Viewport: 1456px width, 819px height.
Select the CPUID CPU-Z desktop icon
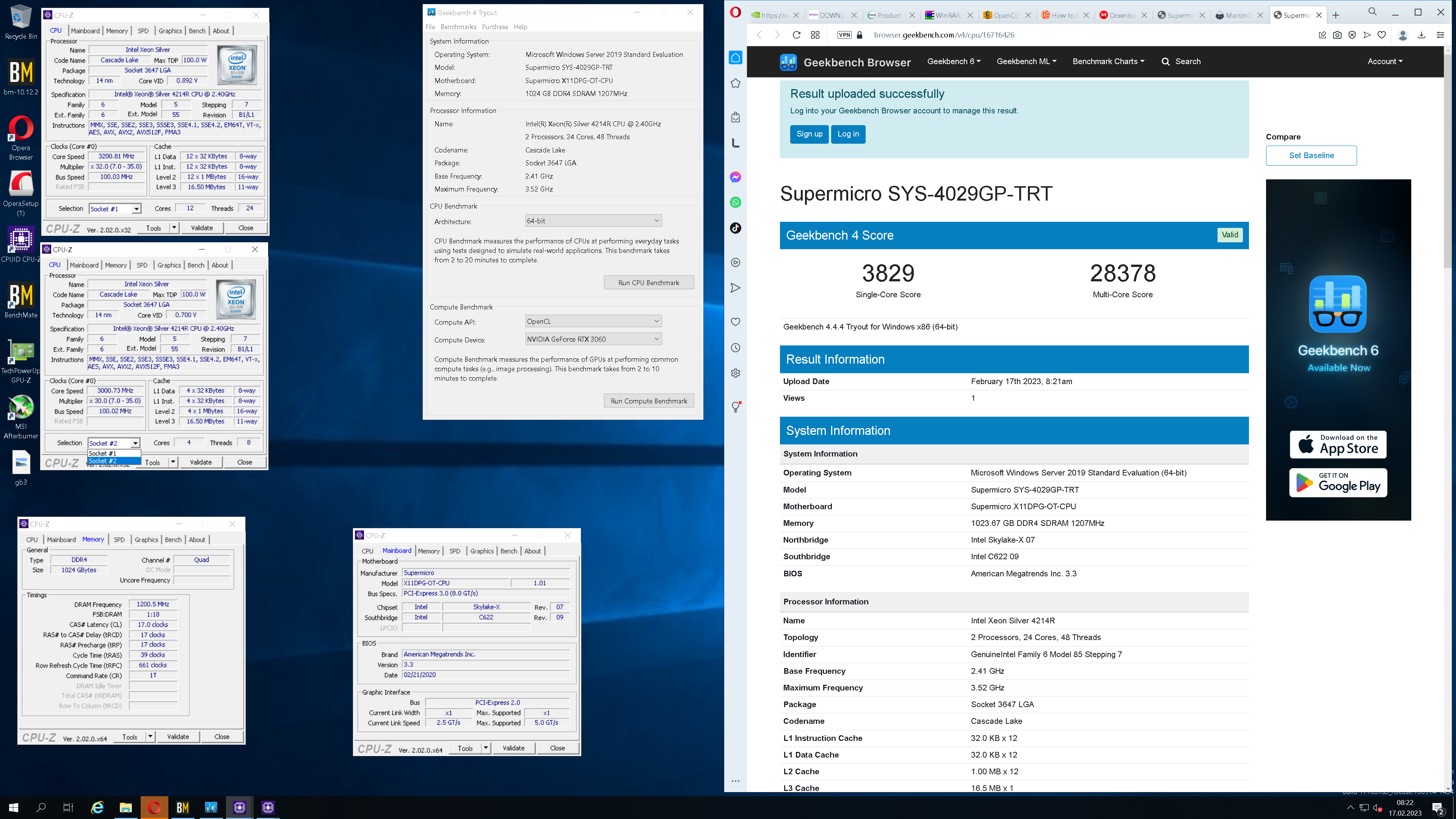[x=21, y=245]
